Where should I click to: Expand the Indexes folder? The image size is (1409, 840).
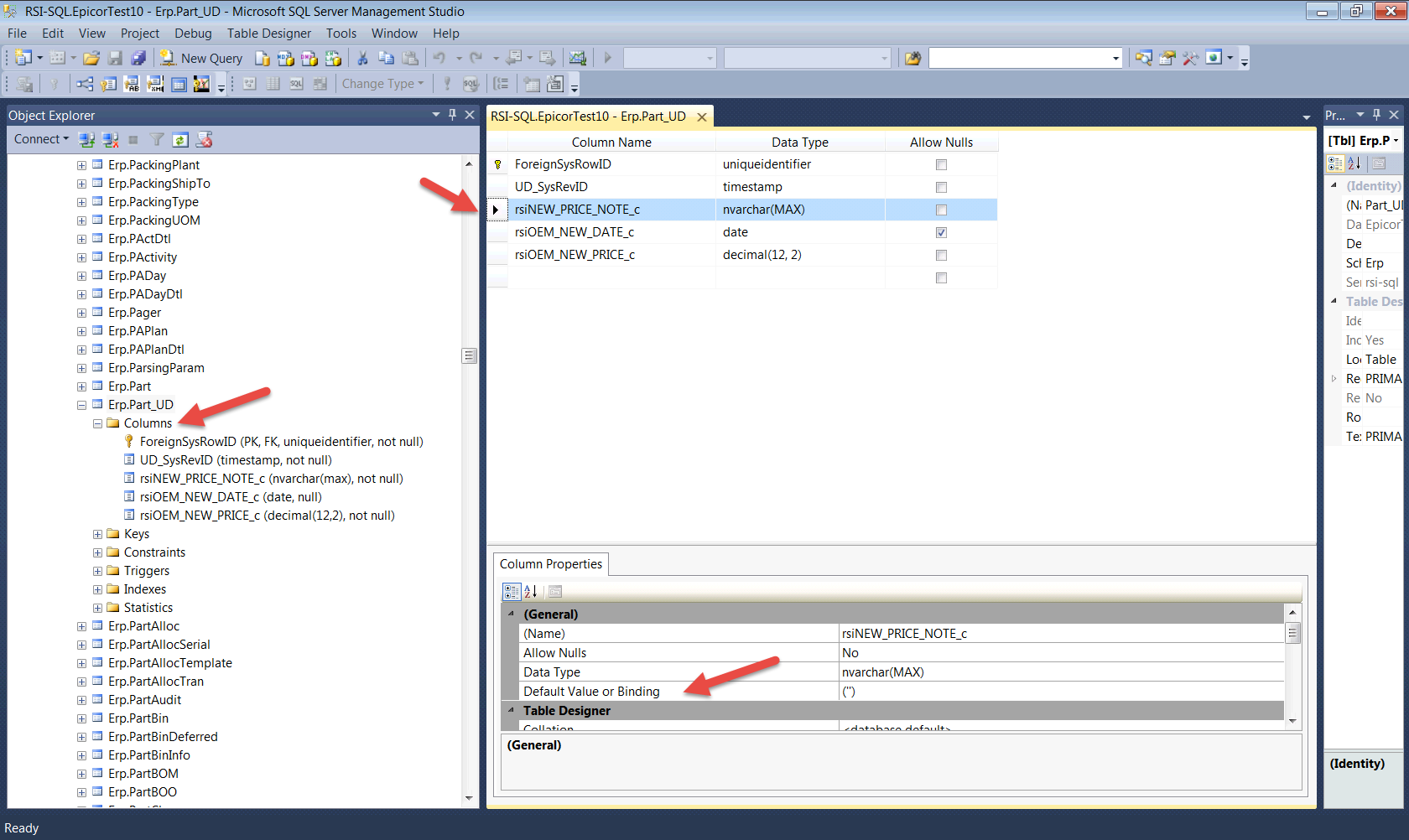point(97,589)
